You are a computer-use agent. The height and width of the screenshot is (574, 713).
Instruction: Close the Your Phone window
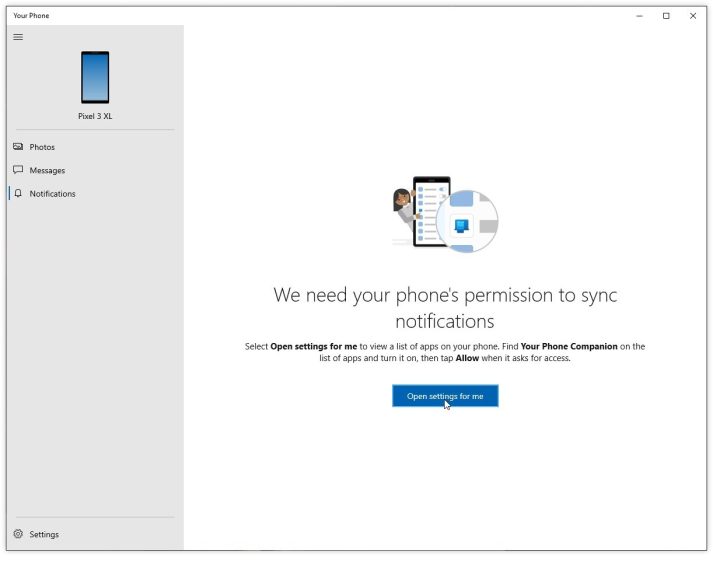pos(693,16)
